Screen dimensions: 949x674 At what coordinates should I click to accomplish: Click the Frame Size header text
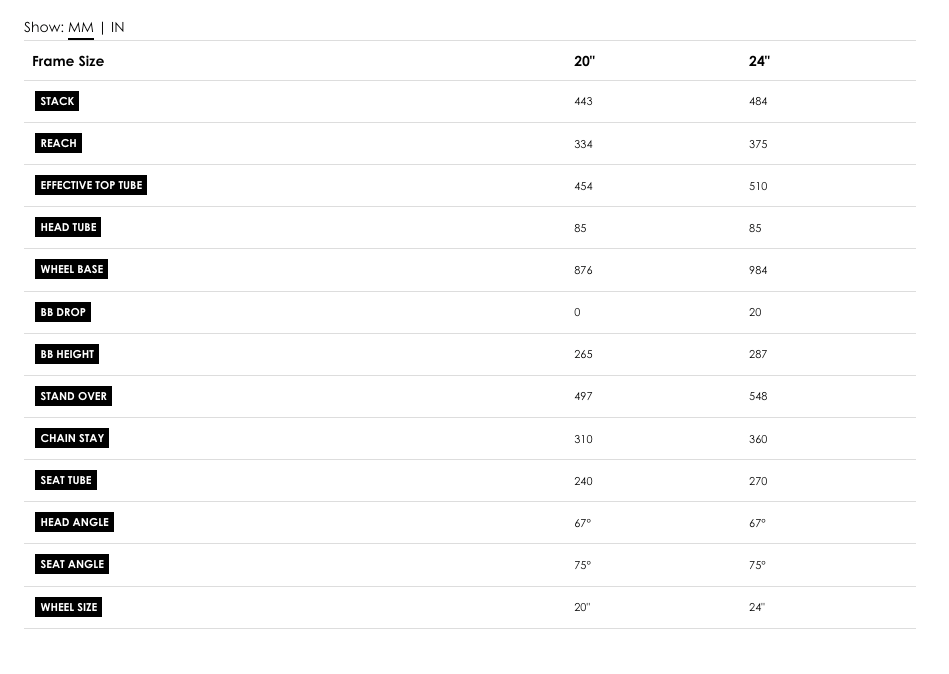(68, 61)
